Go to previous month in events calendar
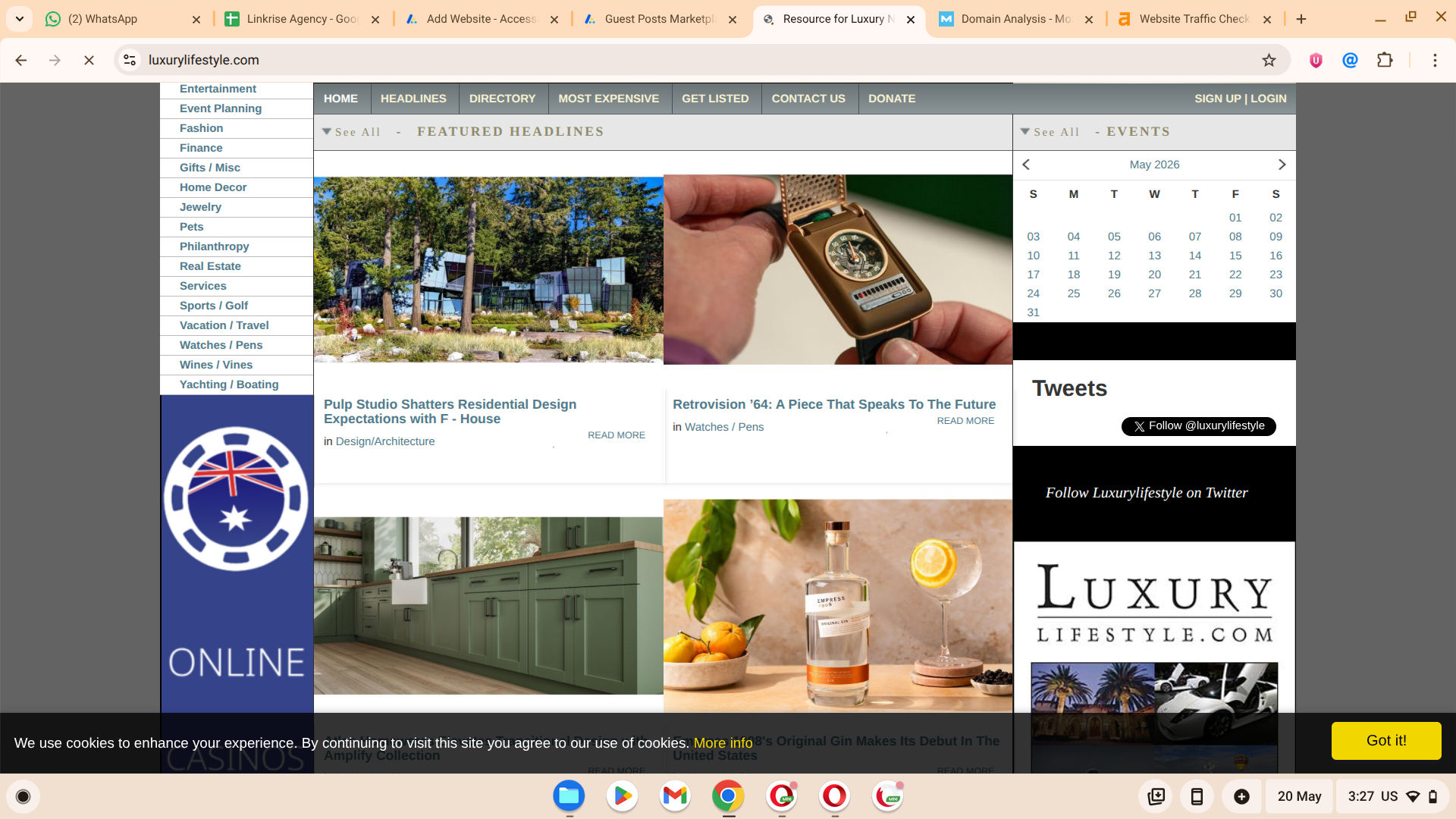 tap(1026, 165)
